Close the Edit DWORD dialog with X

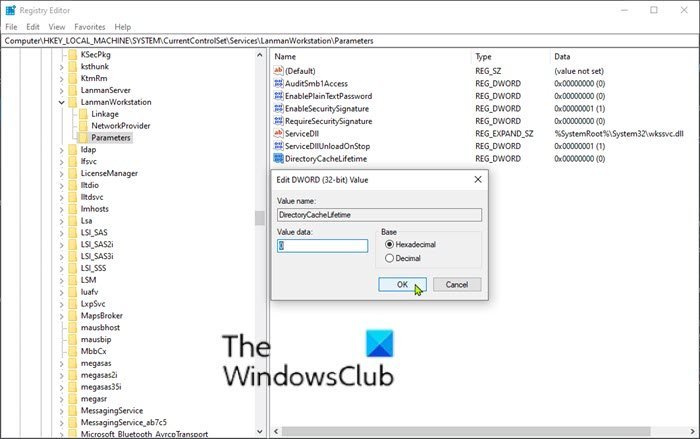click(478, 179)
